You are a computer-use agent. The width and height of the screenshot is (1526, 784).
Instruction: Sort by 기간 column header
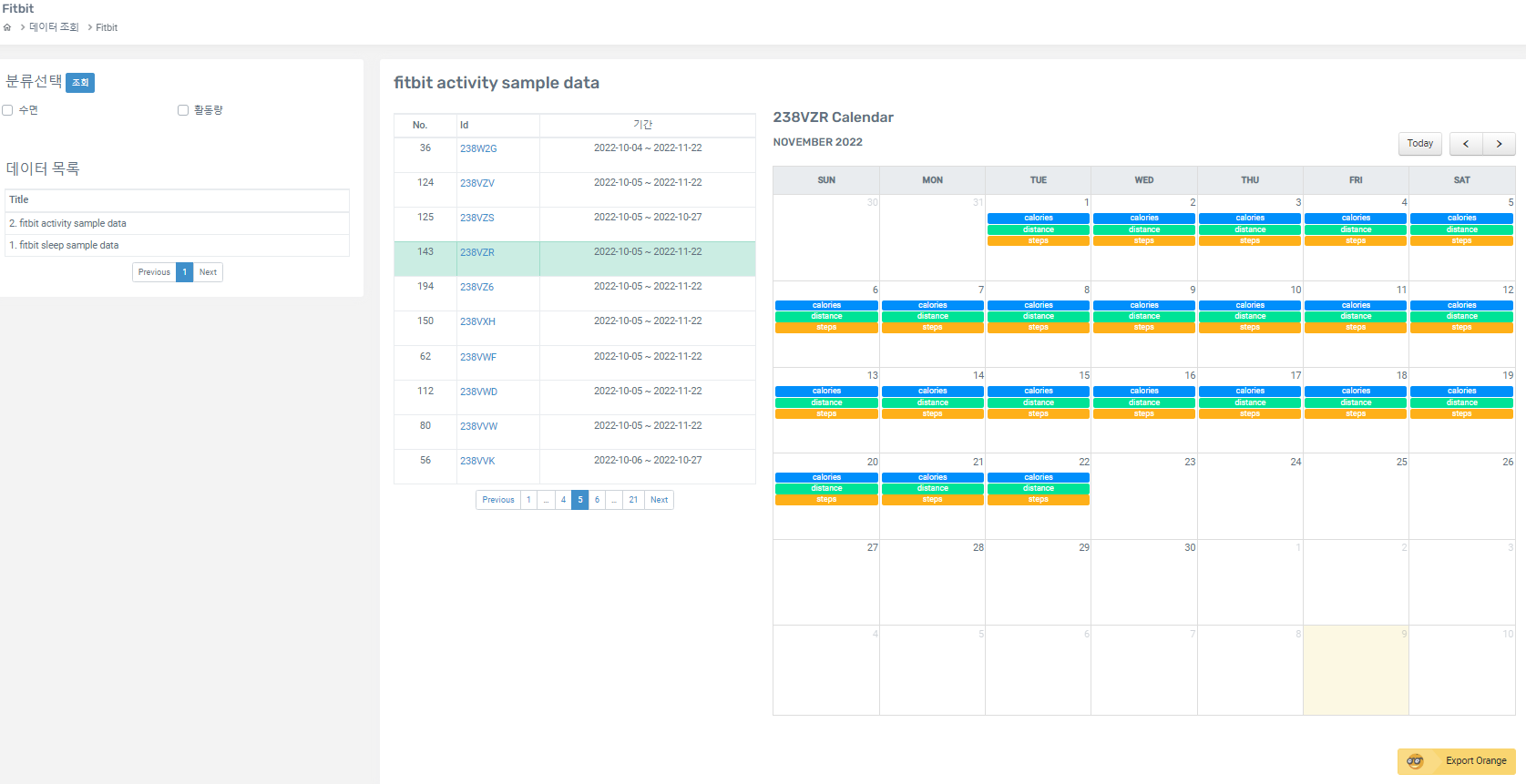(647, 125)
